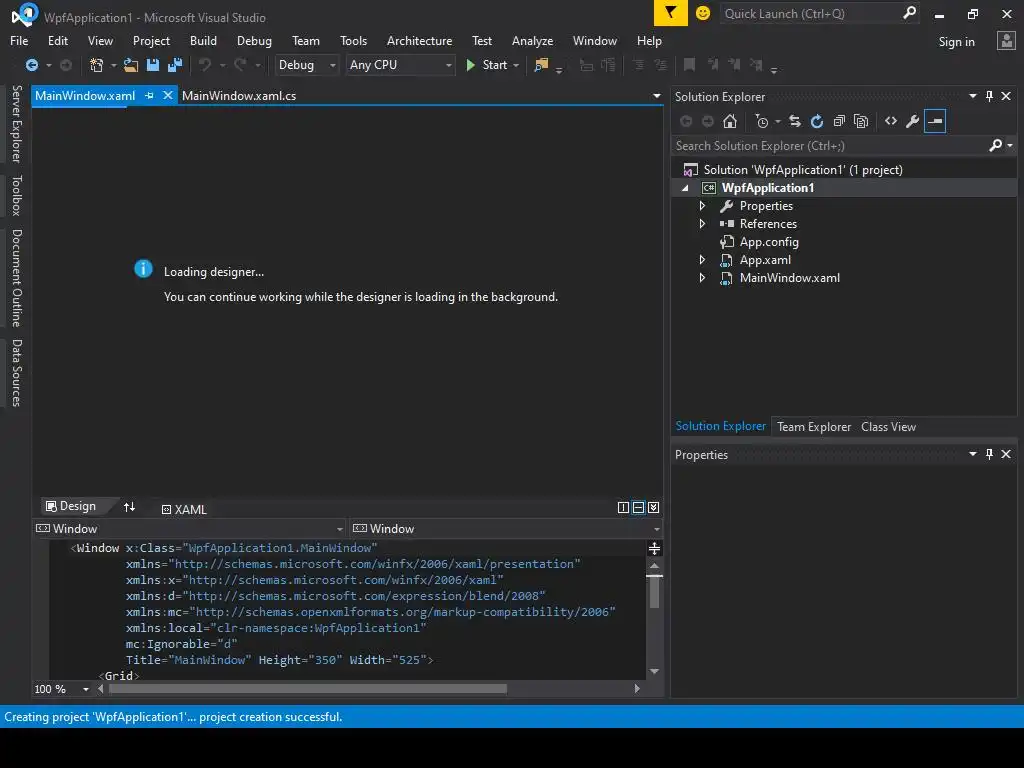Open the Debug configuration dropdown
The width and height of the screenshot is (1024, 768).
point(306,65)
